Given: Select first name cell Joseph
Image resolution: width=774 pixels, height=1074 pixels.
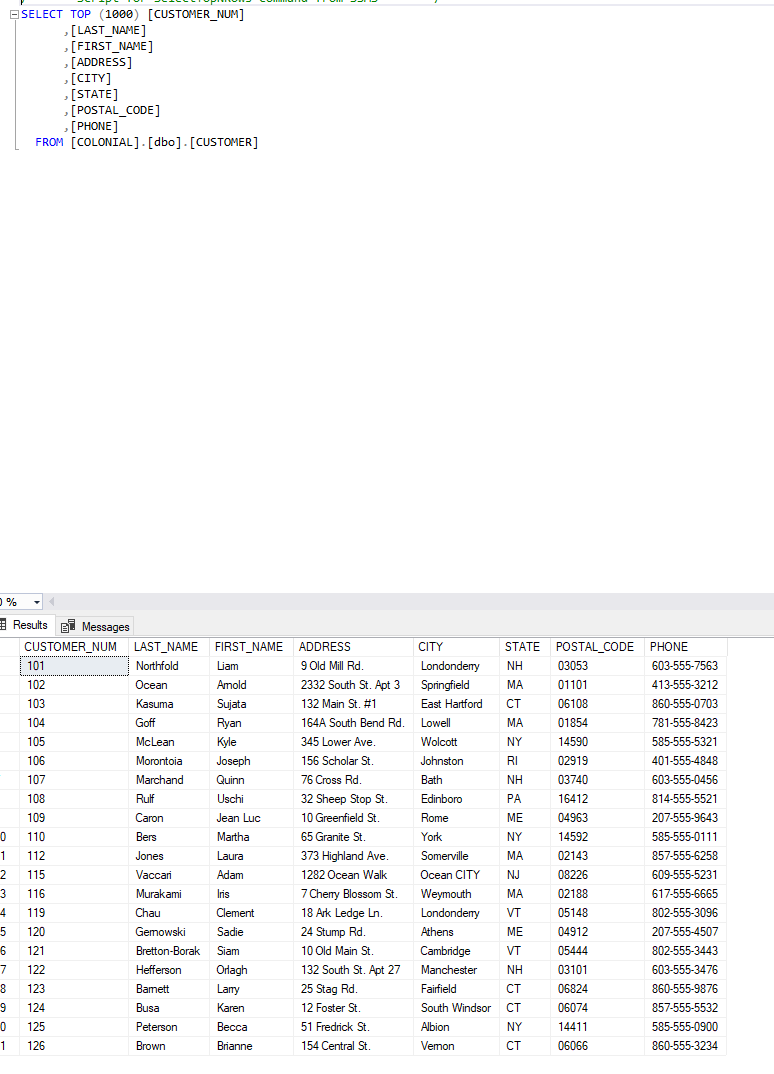Looking at the screenshot, I should [251, 761].
